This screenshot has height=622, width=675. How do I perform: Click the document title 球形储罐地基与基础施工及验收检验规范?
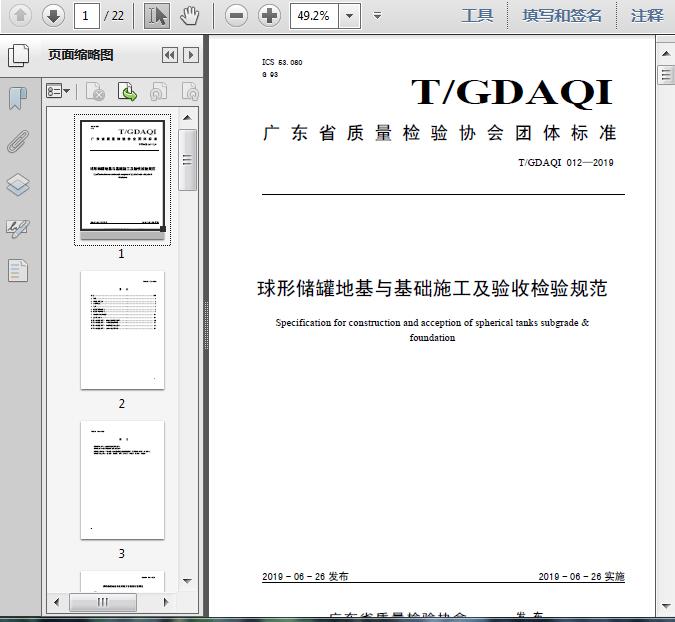[432, 288]
